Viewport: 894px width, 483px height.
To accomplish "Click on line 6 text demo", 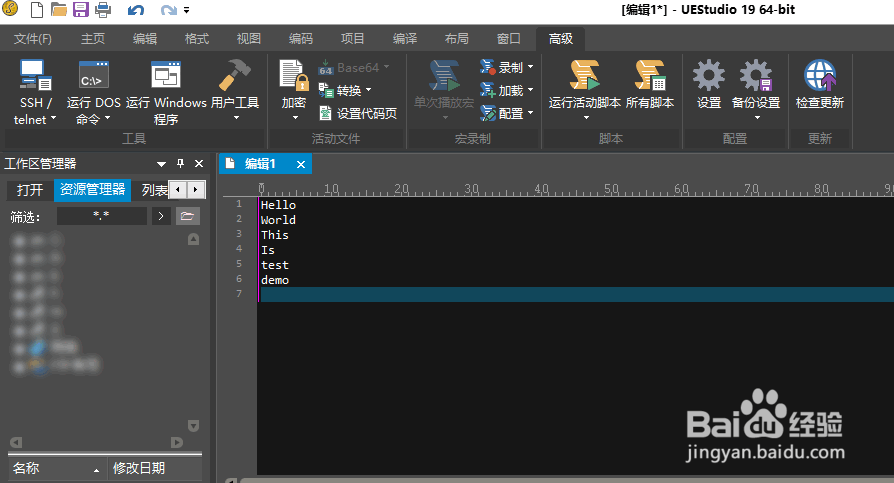I will click(275, 280).
